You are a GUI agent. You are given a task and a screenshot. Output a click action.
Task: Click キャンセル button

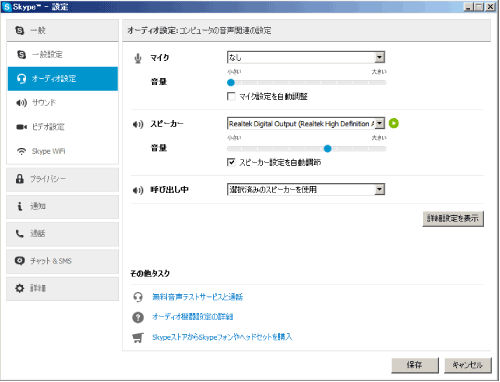pos(468,365)
